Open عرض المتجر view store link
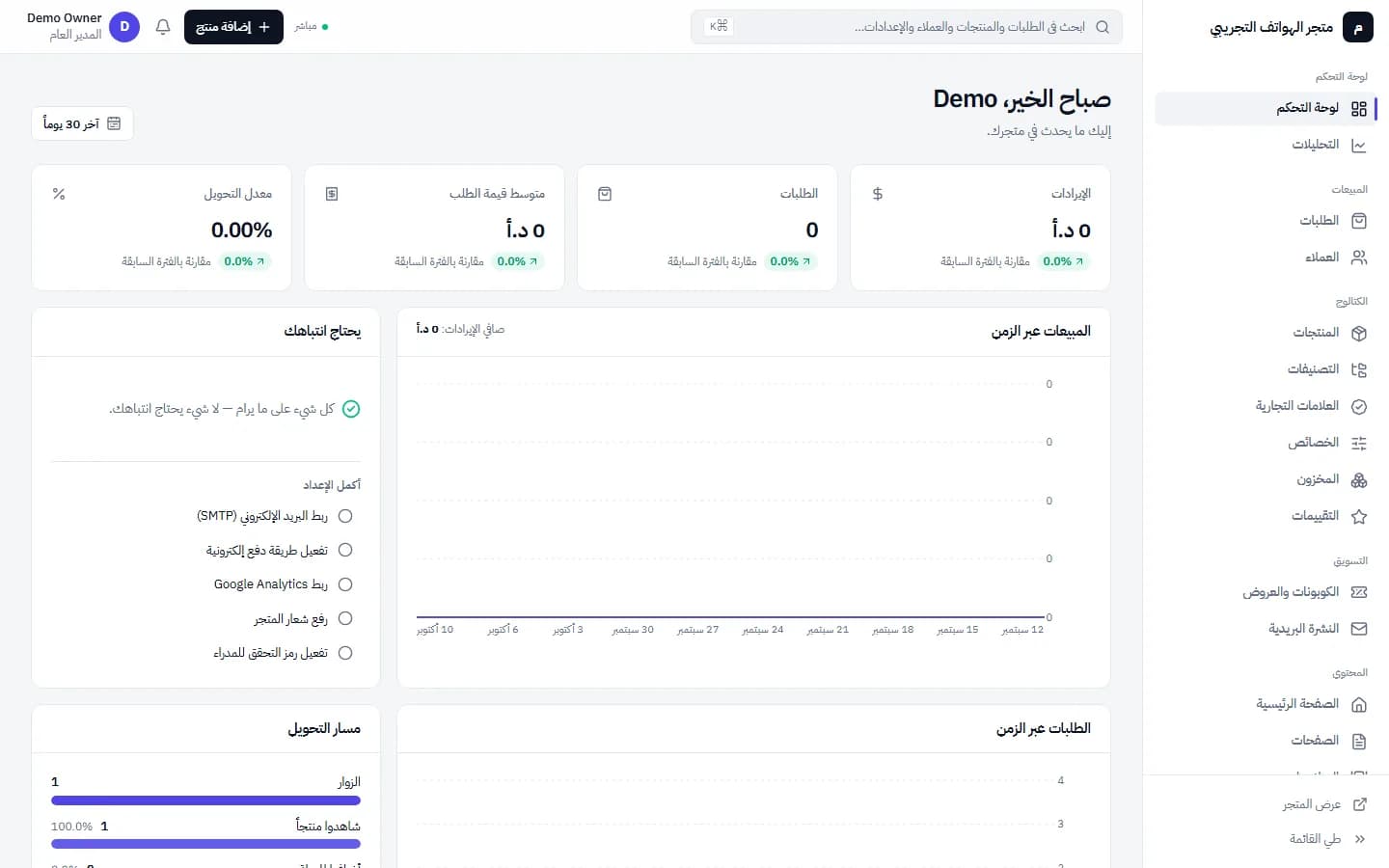Screen dimensions: 1389x868 click(1324, 804)
